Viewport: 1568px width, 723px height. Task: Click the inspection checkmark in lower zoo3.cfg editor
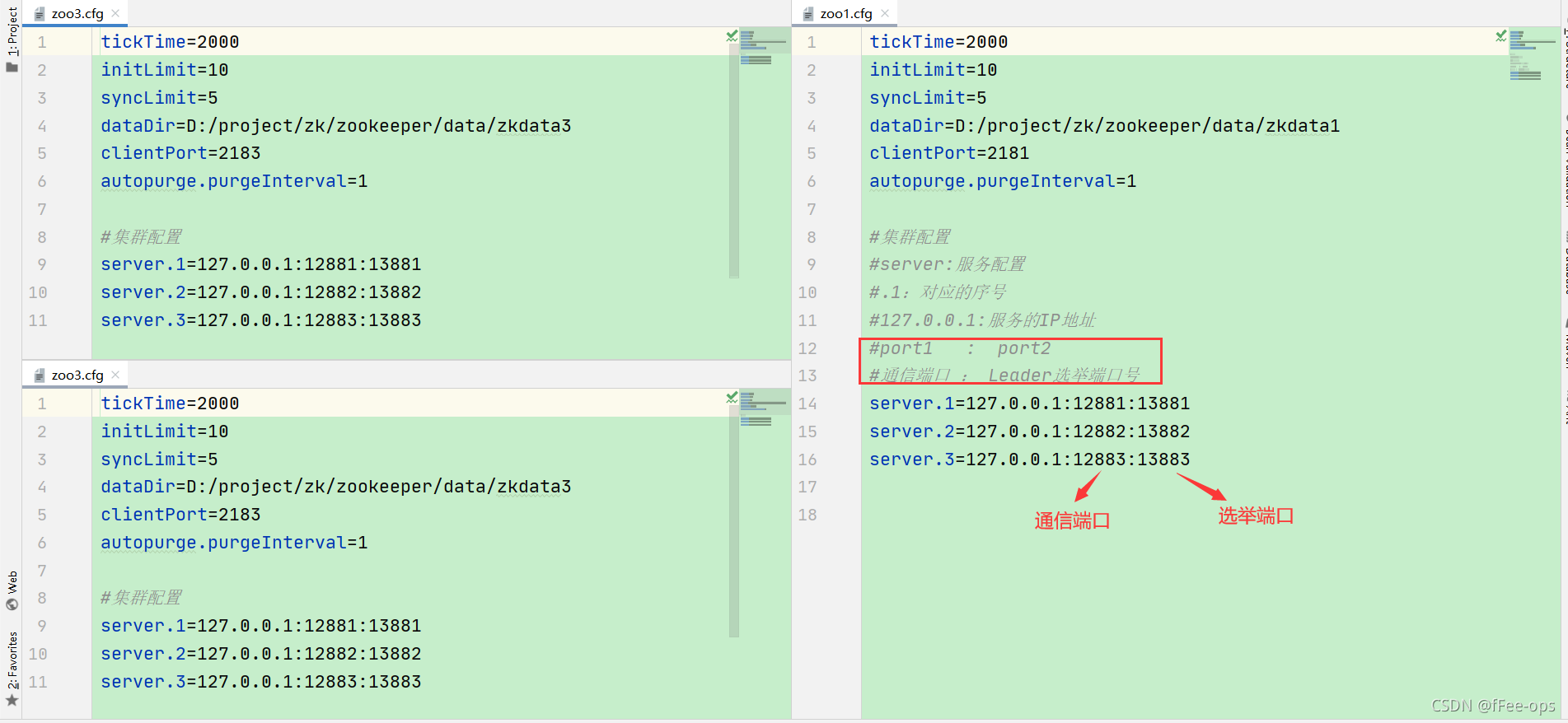[x=732, y=398]
